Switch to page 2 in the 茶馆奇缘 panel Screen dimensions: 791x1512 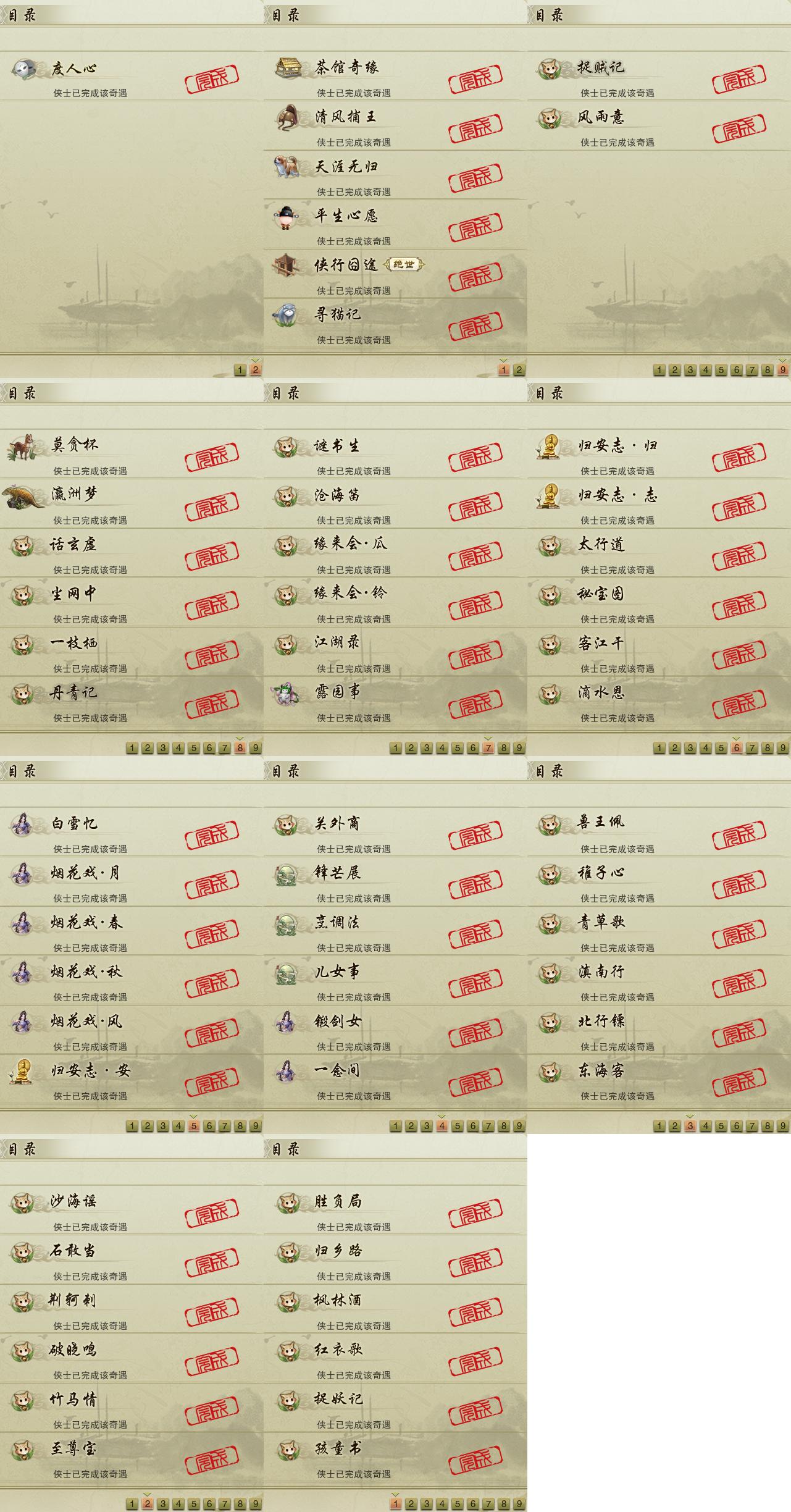519,370
